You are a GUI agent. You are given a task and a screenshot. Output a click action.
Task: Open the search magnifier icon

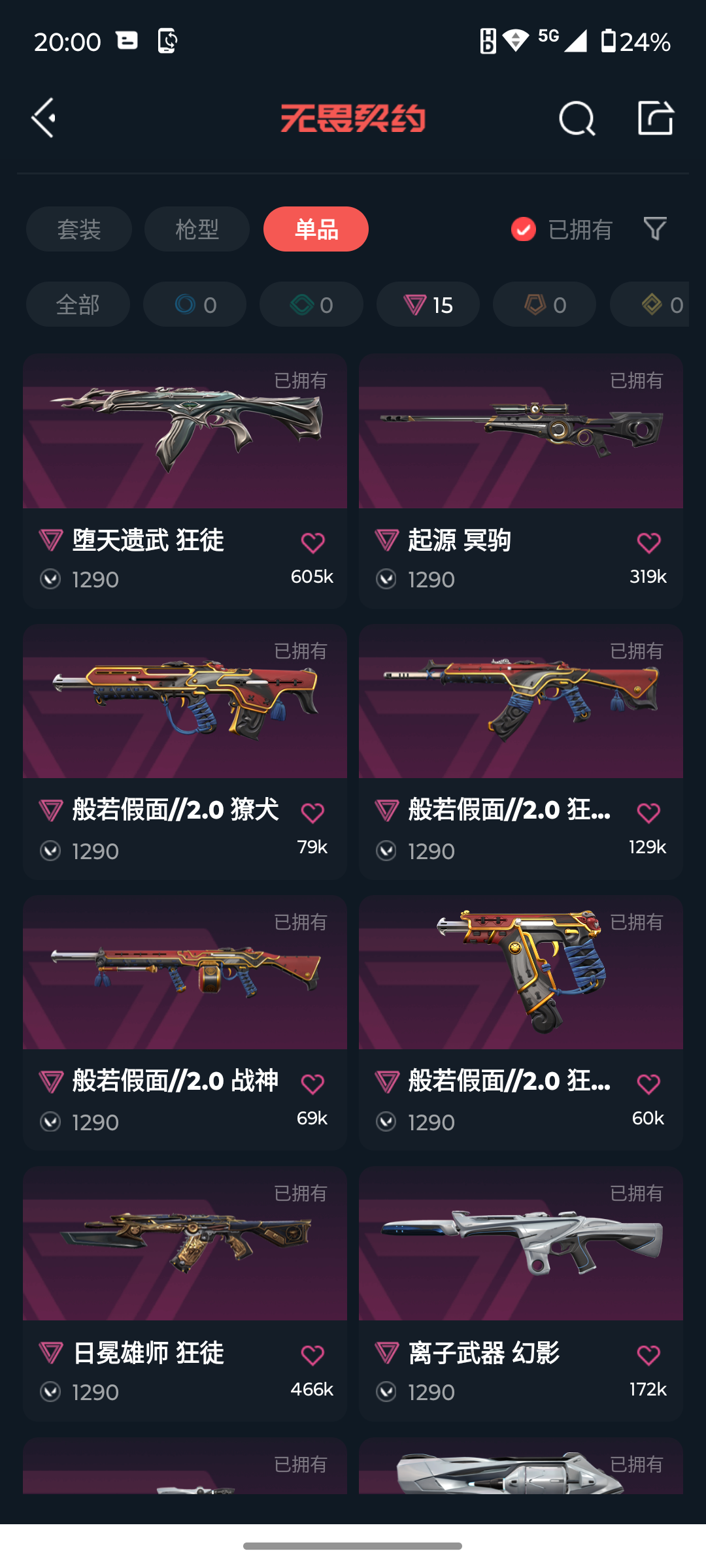click(577, 118)
